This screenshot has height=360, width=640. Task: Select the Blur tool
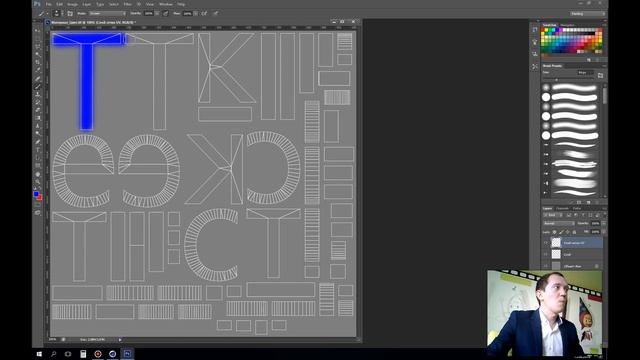pyautogui.click(x=38, y=126)
